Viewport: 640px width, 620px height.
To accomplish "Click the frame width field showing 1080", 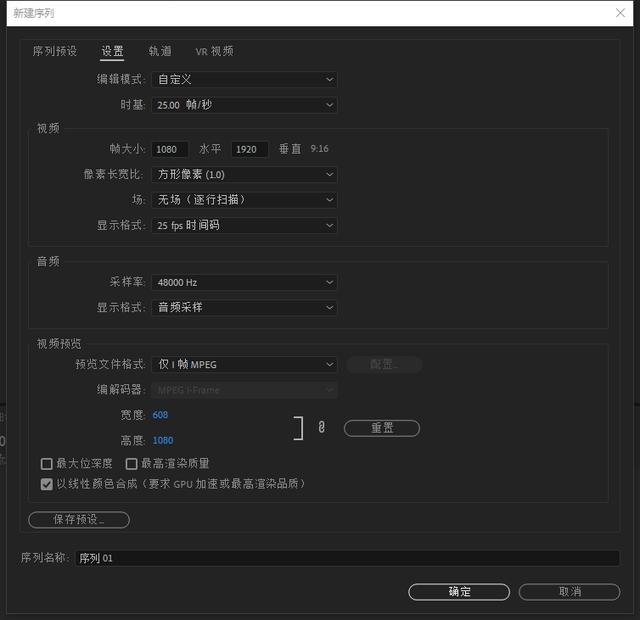I will (170, 149).
